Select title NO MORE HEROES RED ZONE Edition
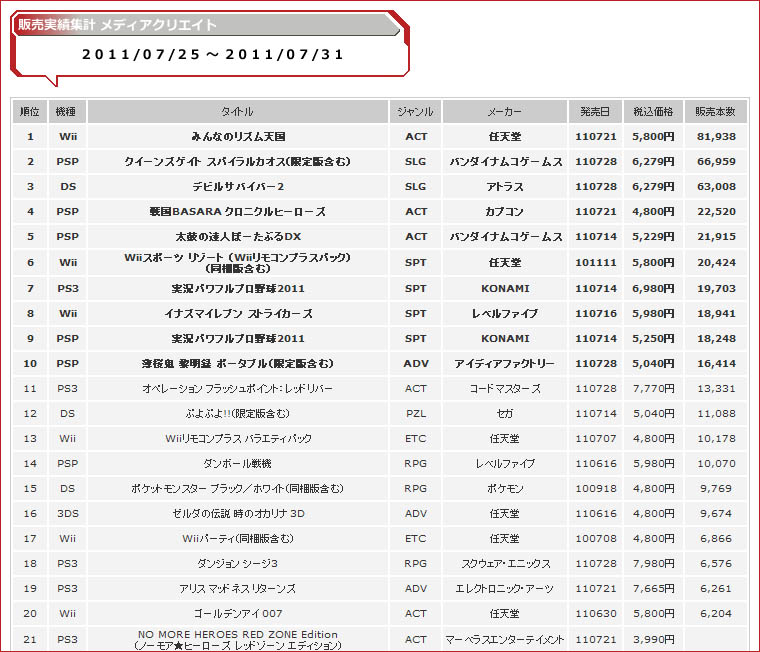Screen dimensions: 760x652 pos(238,640)
